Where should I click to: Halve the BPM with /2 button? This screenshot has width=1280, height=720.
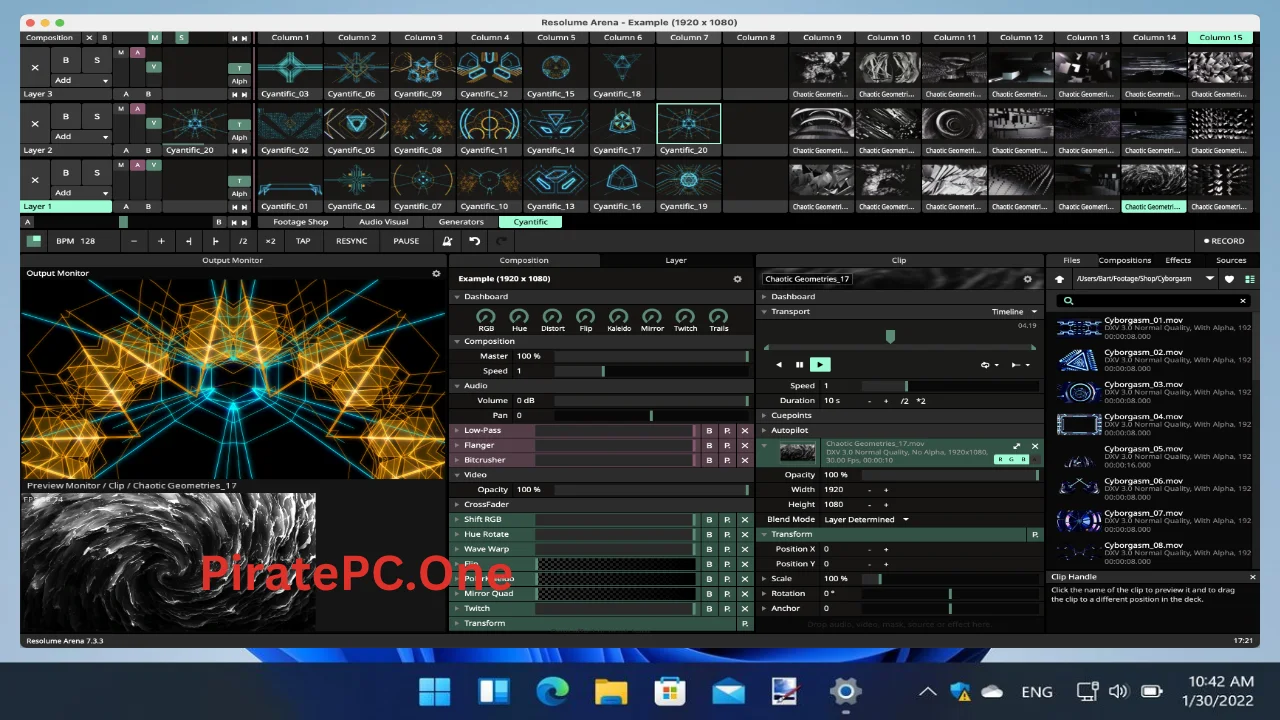coord(243,241)
